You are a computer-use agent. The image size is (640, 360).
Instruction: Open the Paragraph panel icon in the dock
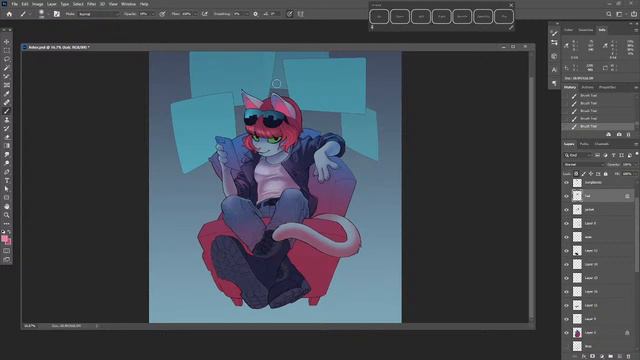(x=554, y=83)
